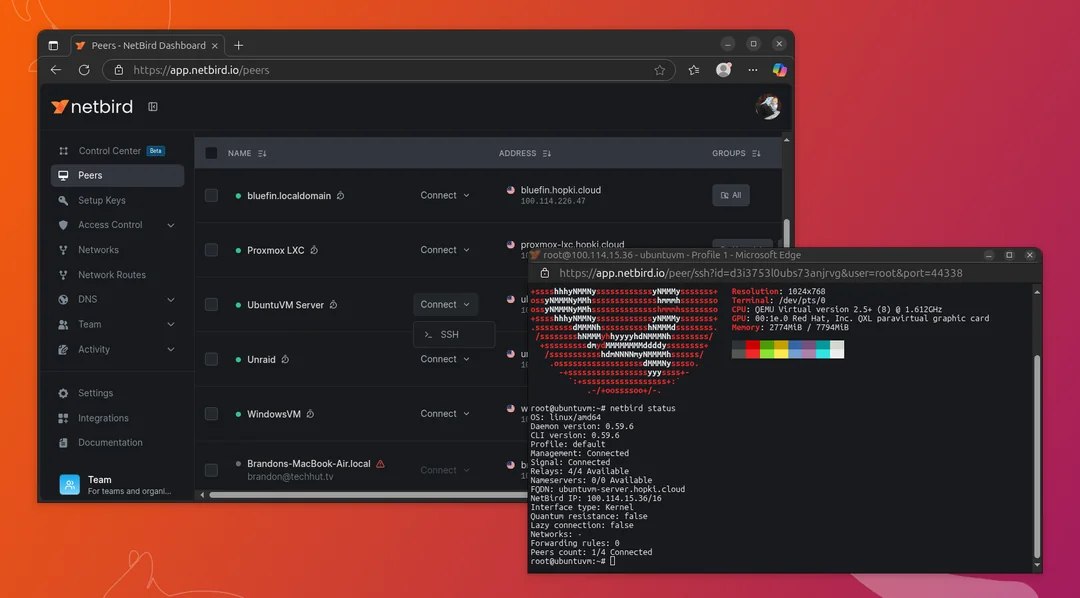Click the NetBird logo icon
Screen dimensions: 1080x598
tap(59, 106)
